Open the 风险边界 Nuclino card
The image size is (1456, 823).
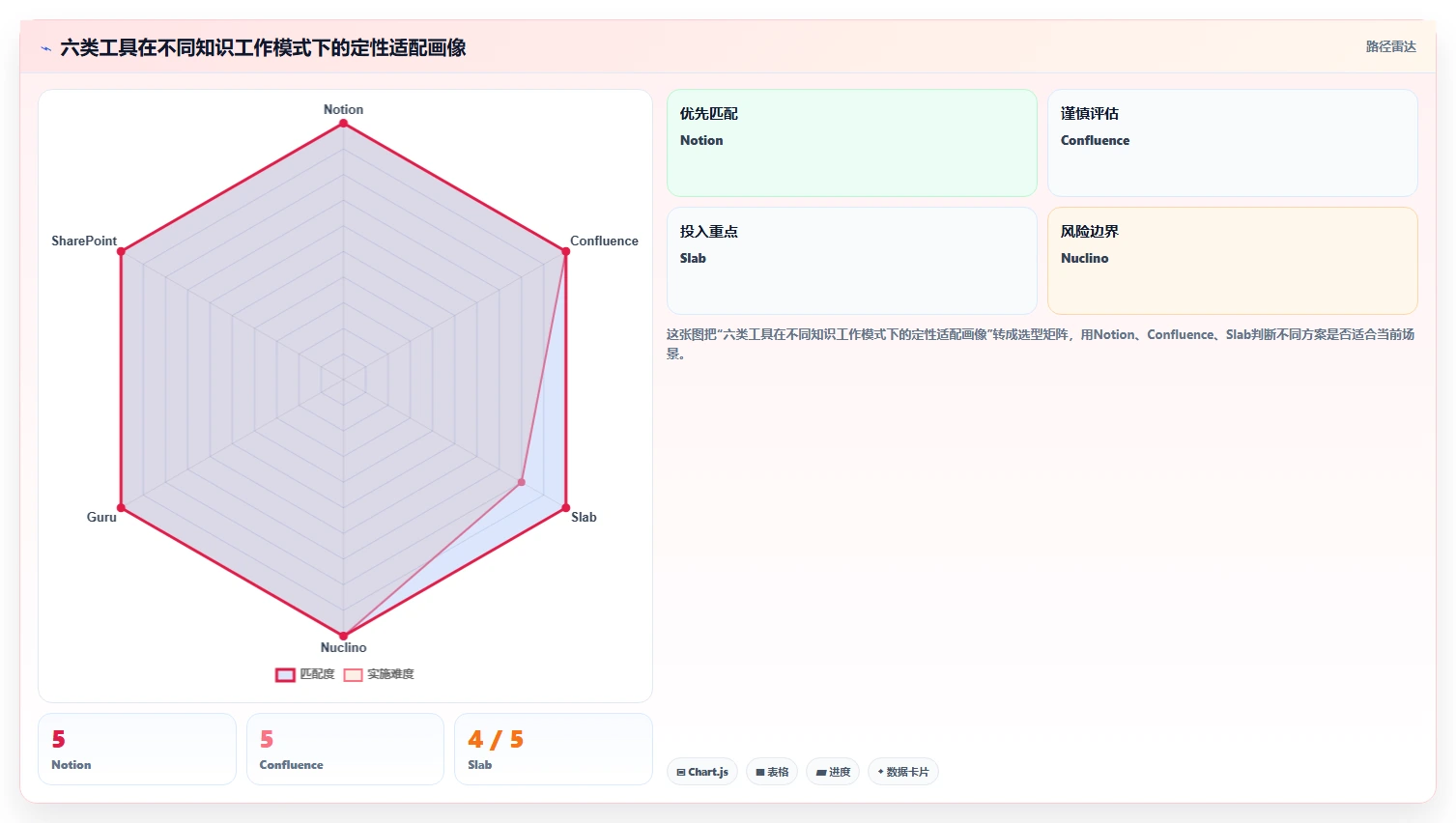click(1232, 261)
